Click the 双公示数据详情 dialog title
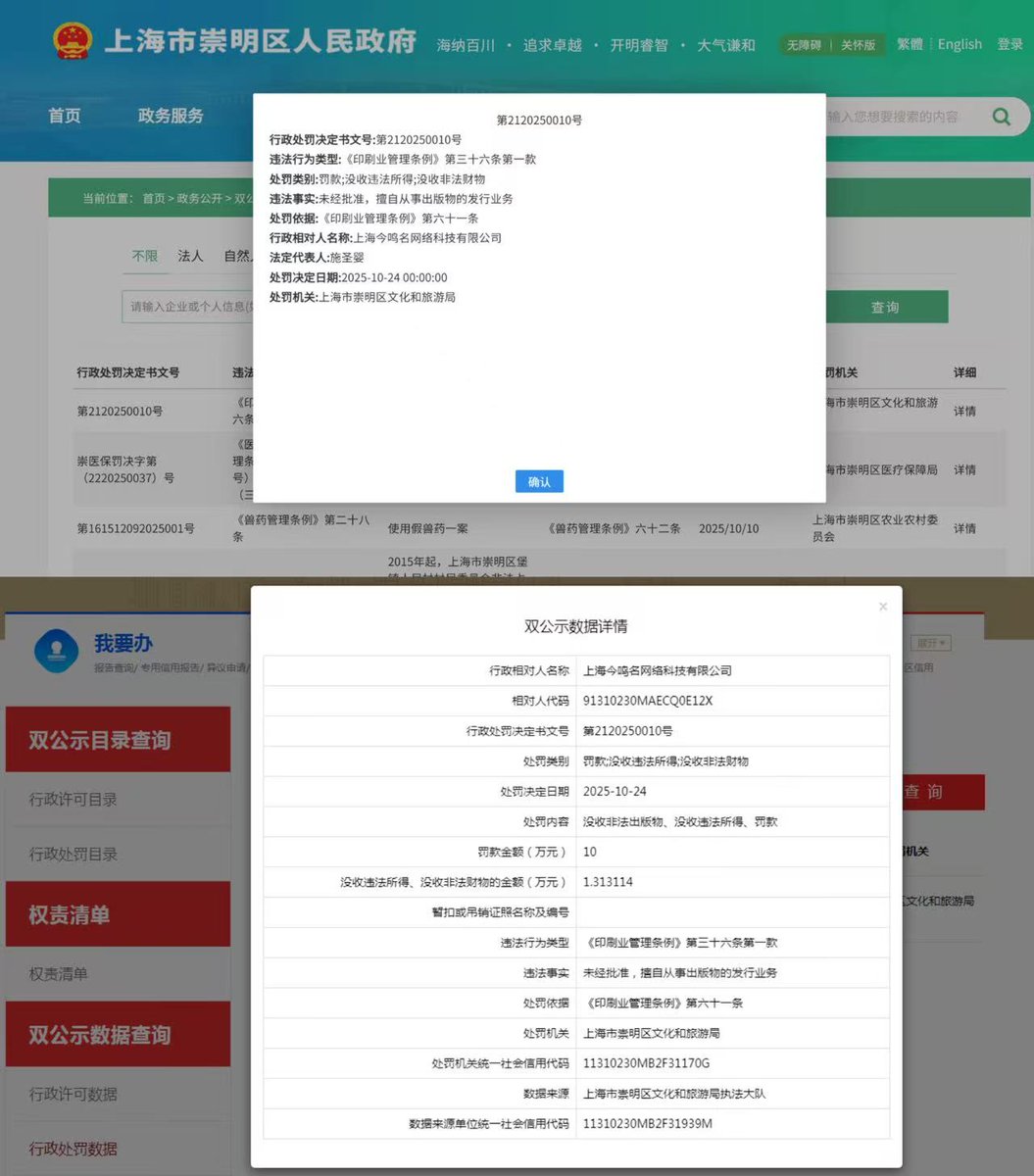Screen dimensions: 1034x1176 click(x=576, y=626)
